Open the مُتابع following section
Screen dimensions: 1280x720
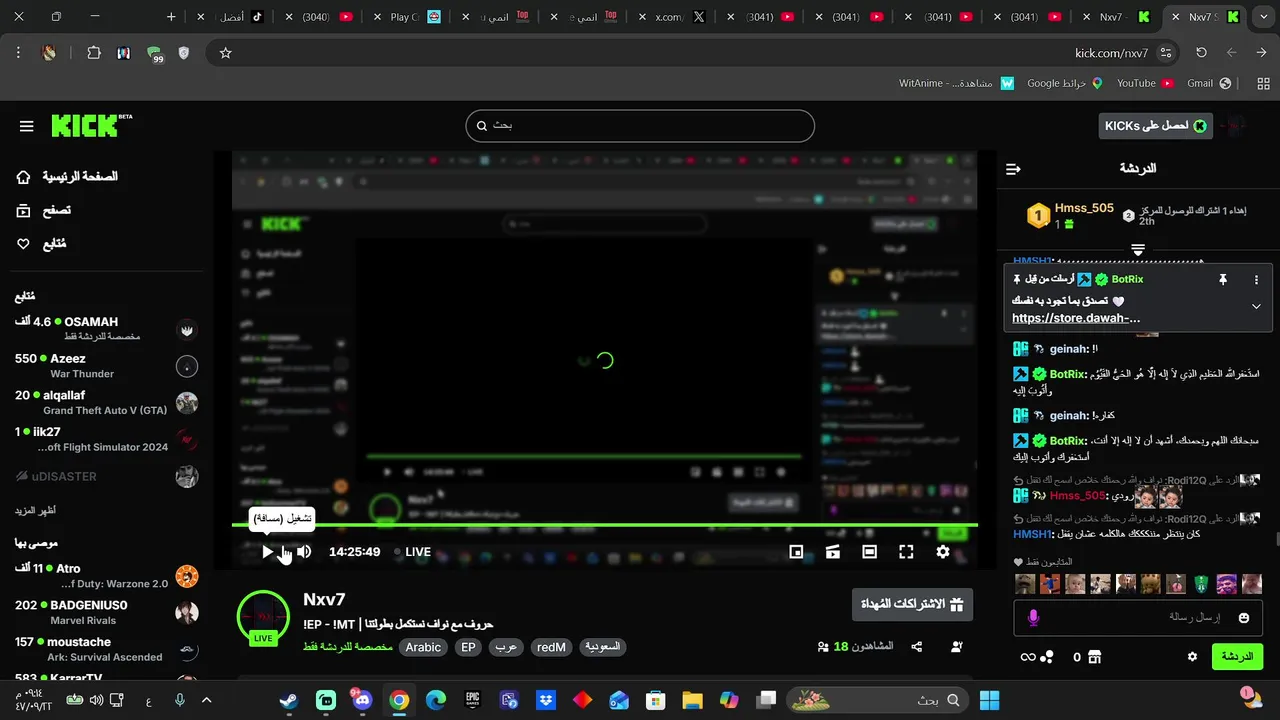(41, 243)
